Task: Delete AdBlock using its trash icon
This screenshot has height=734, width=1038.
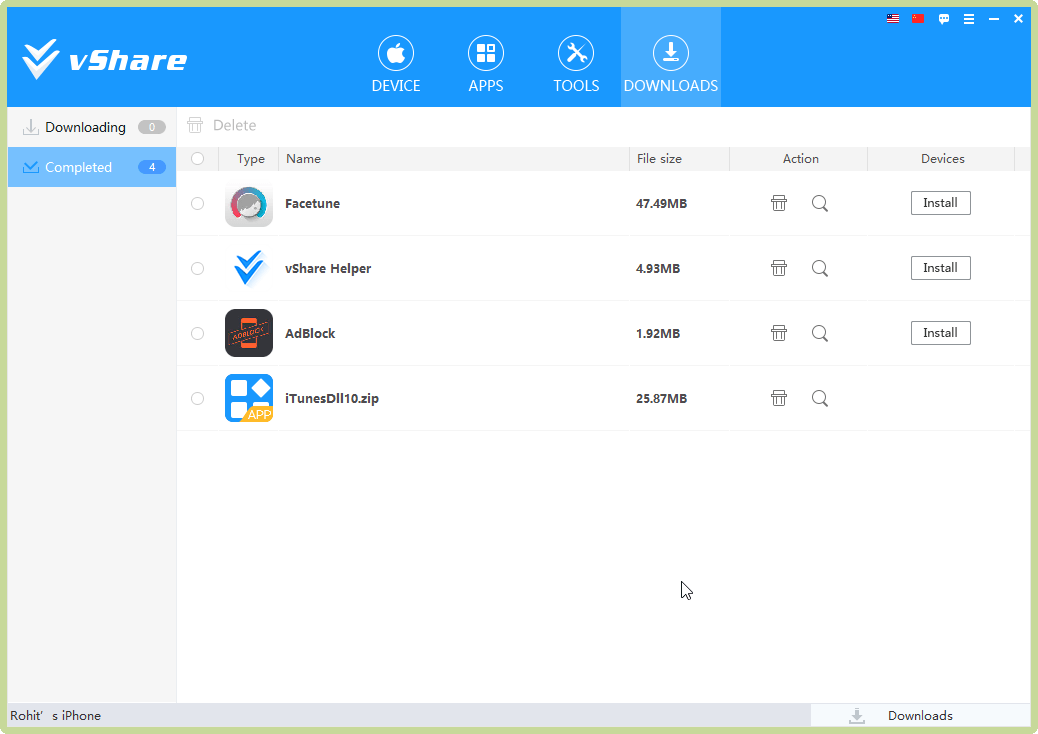Action: click(779, 333)
